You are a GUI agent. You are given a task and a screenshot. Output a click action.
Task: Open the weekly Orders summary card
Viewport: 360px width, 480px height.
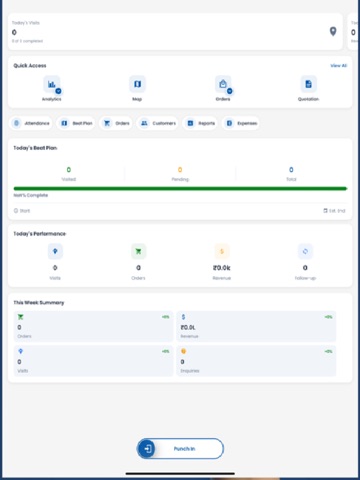point(94,326)
